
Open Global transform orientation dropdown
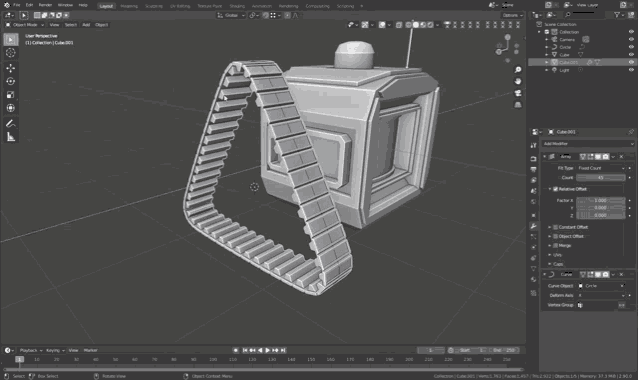tap(231, 15)
